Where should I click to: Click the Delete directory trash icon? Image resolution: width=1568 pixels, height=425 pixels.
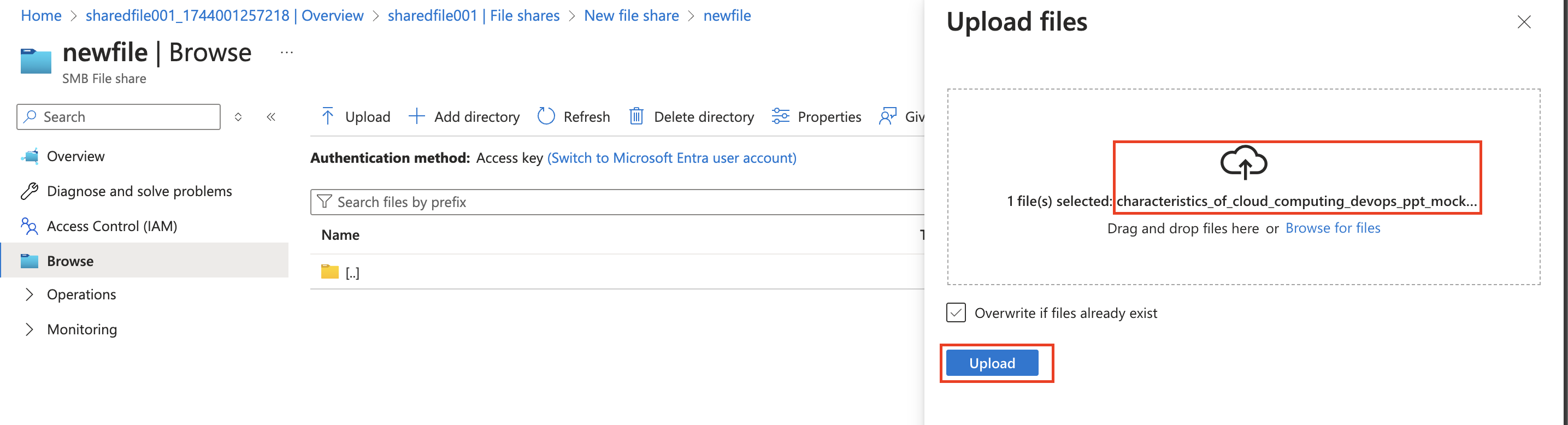[x=636, y=116]
